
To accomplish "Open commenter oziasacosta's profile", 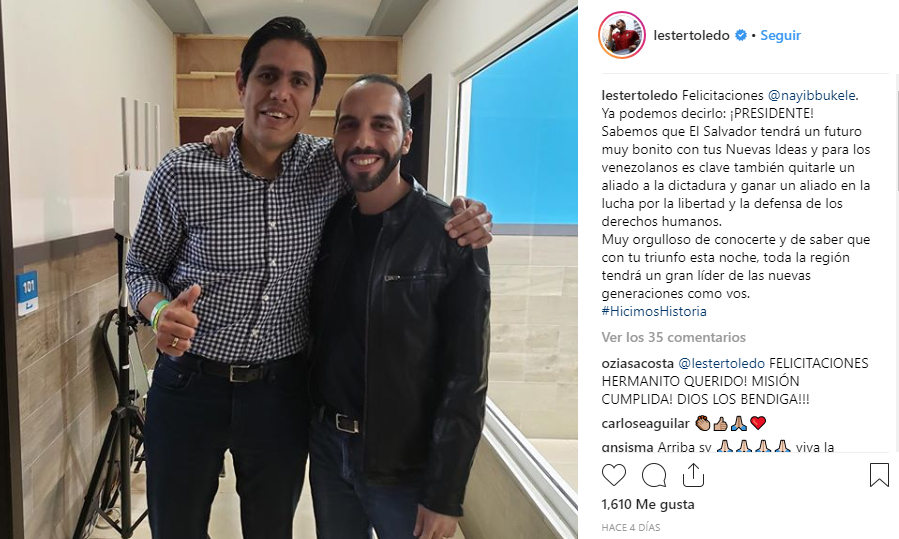I will point(638,364).
